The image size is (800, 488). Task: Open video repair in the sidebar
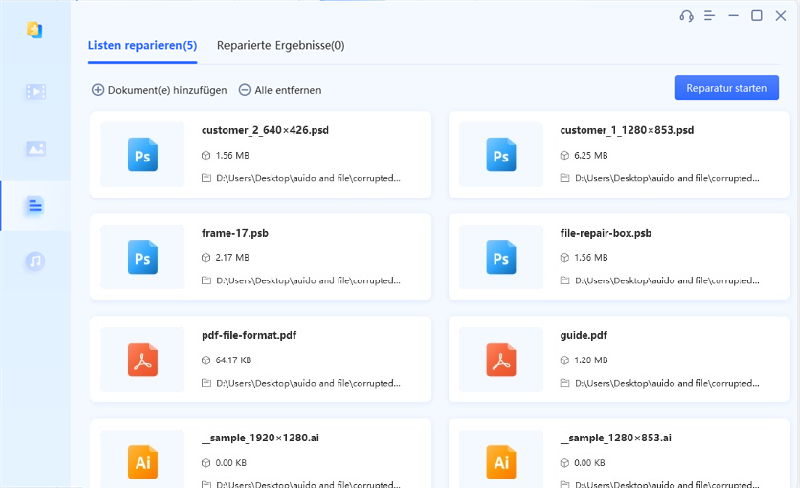coord(36,92)
